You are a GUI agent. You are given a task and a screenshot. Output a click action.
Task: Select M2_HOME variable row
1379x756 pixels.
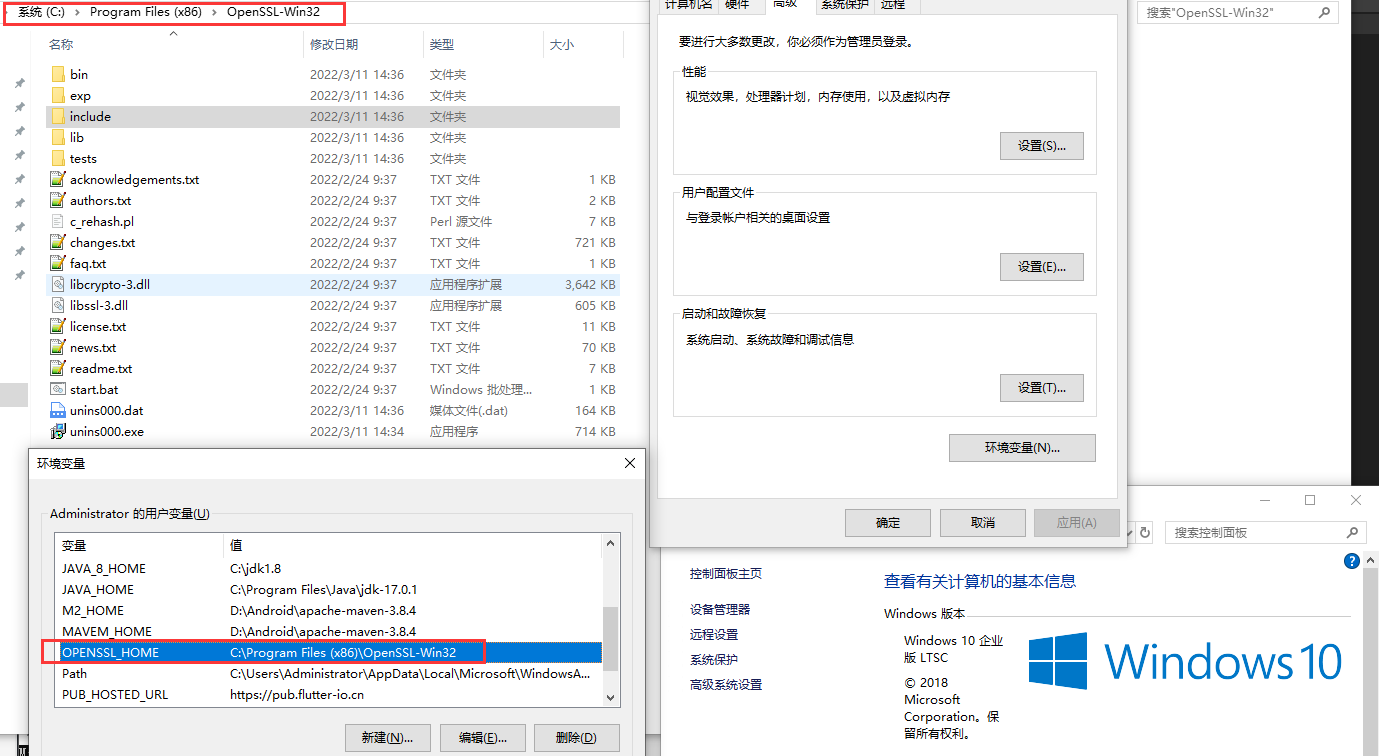click(x=328, y=610)
